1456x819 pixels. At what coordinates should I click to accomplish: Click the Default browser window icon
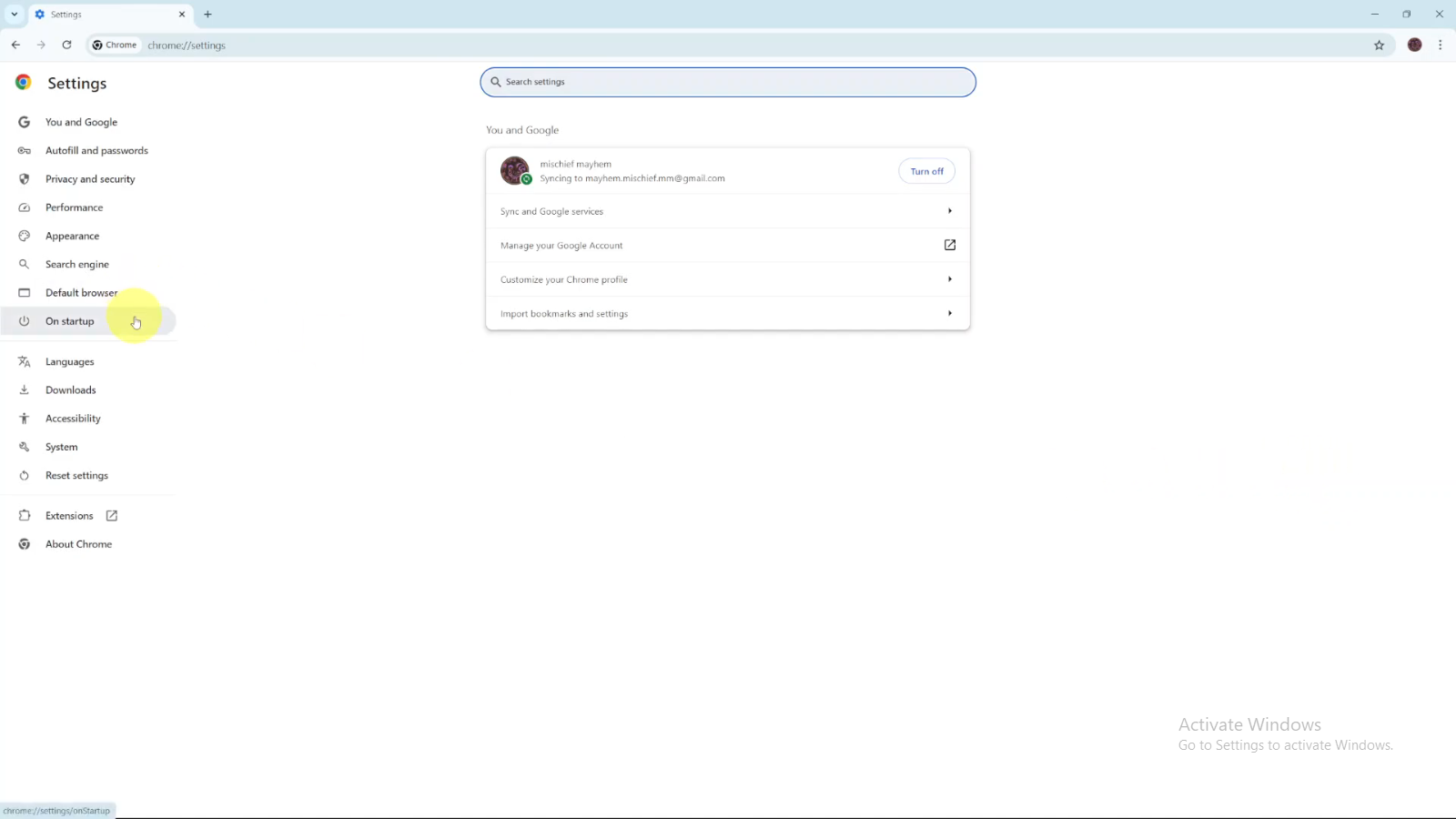click(x=25, y=292)
